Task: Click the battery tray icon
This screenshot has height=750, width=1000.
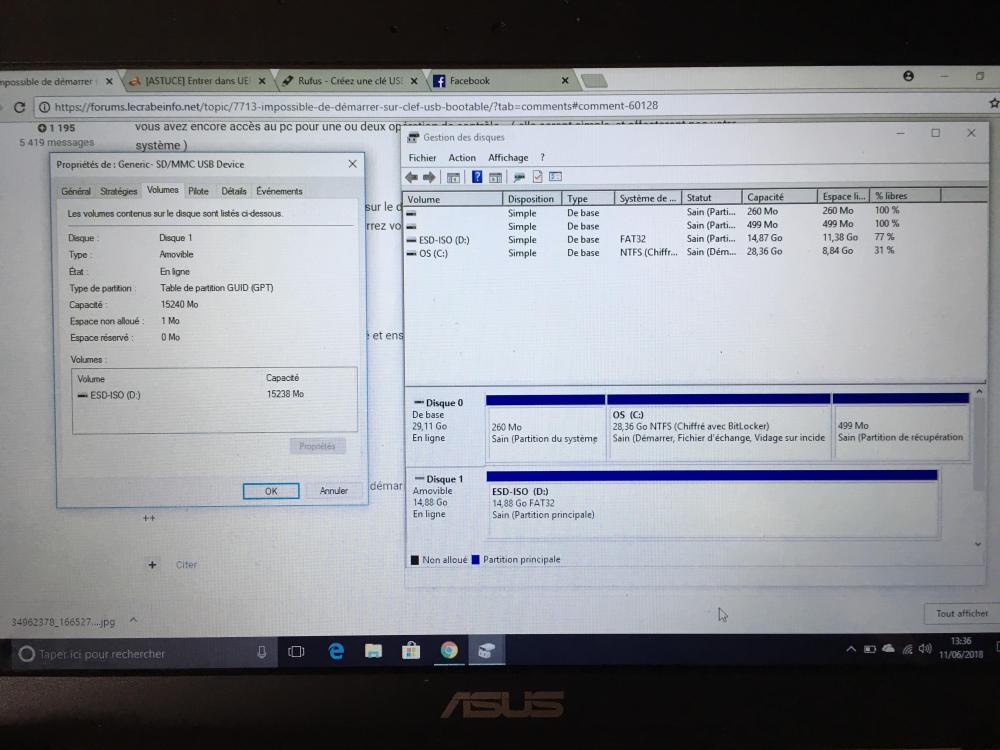Action: (869, 649)
